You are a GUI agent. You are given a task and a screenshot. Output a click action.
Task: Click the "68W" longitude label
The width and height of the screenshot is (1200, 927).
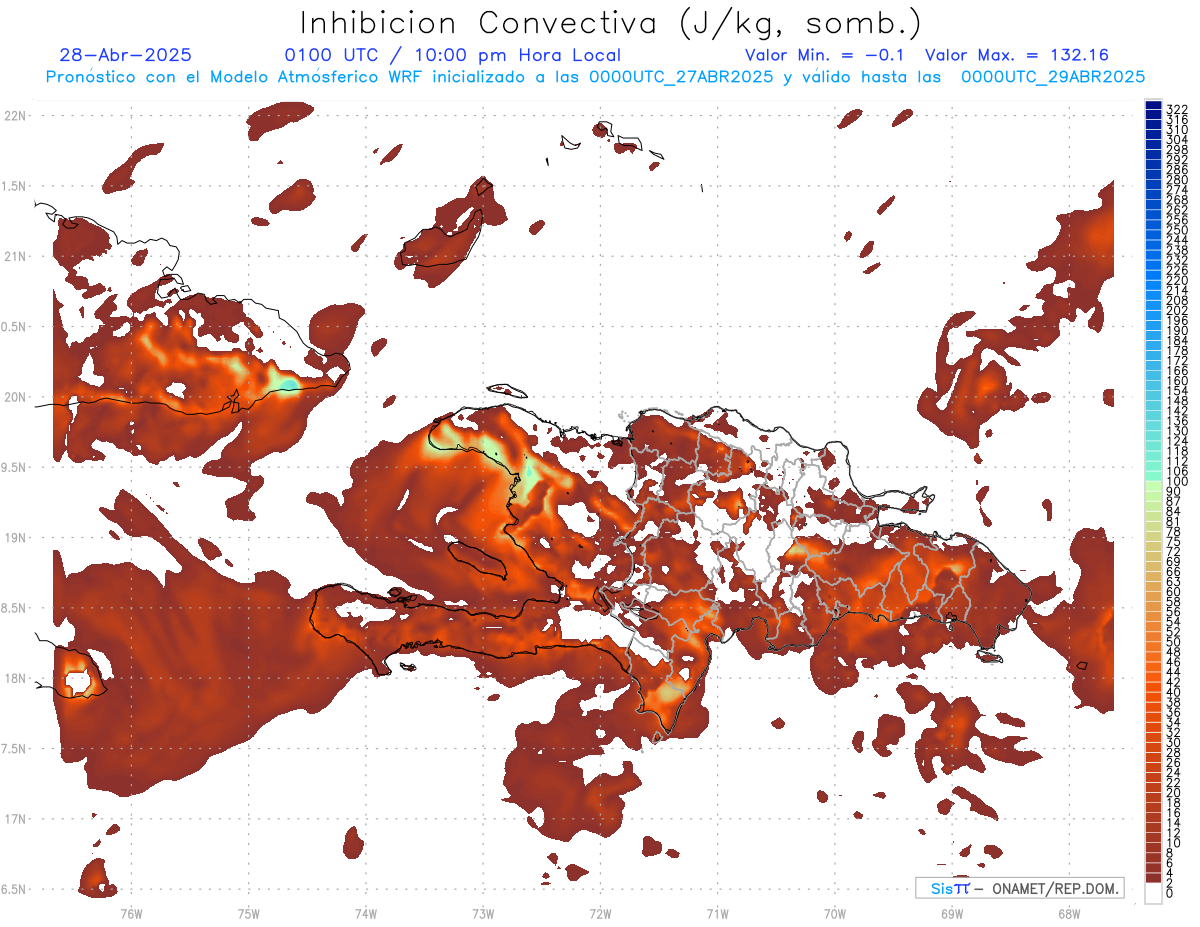[1068, 913]
